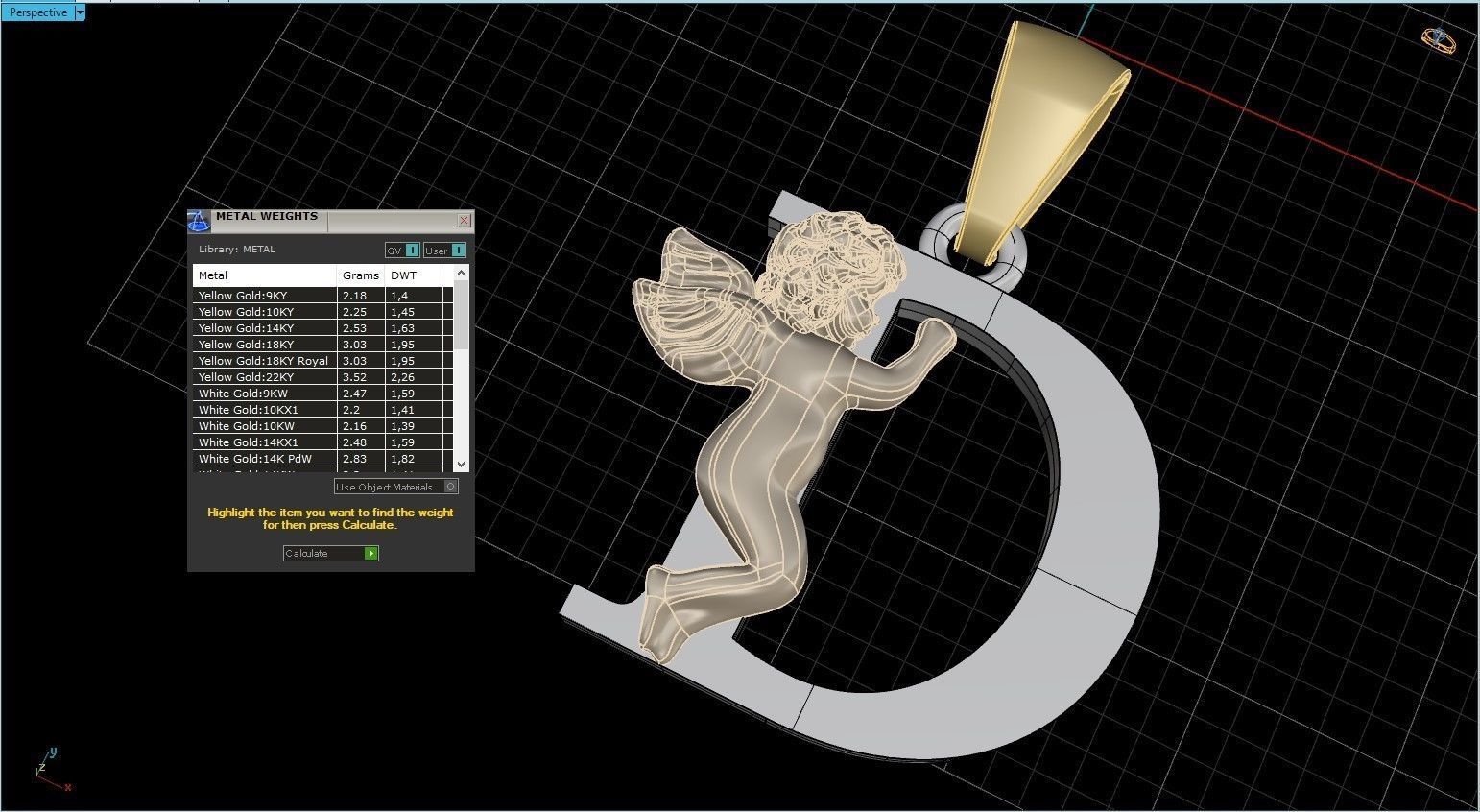Open the Use Object Materials selector
This screenshot has width=1480, height=812.
pos(450,487)
